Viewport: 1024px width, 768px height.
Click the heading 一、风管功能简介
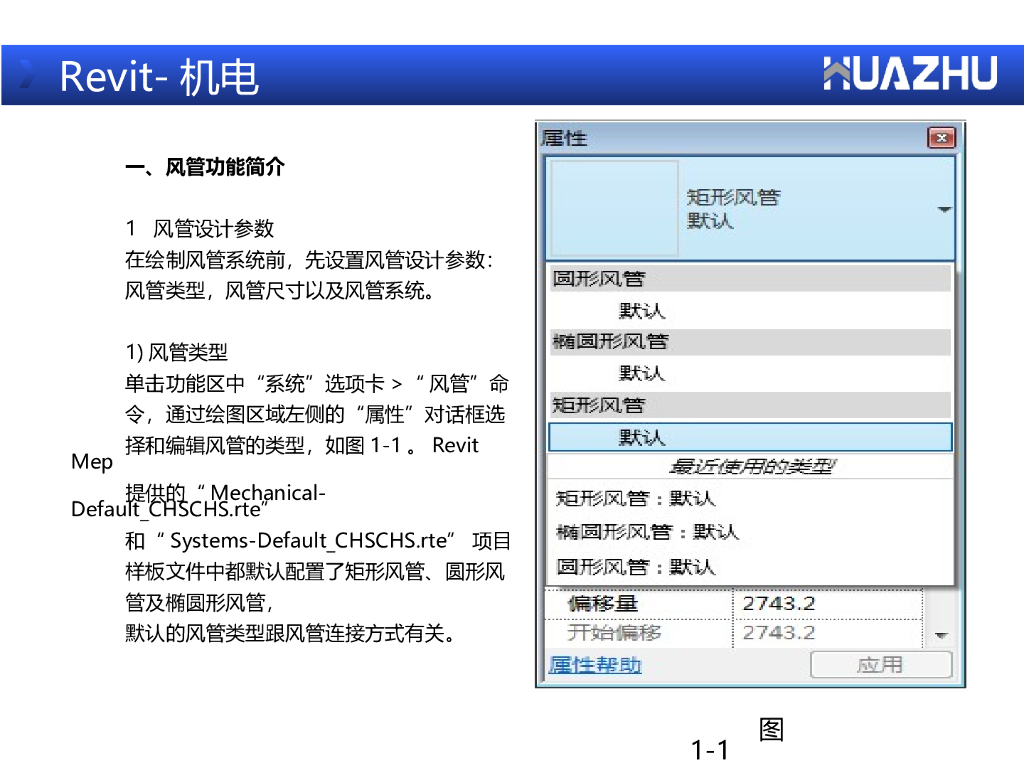[x=204, y=167]
